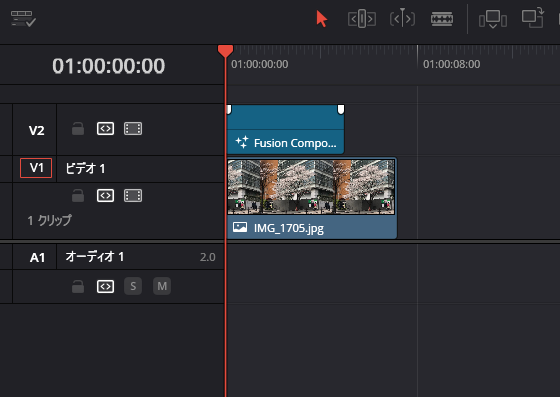Select the Fusion Composition clip on V2
Viewport: 560px width, 397px height.
(x=286, y=129)
